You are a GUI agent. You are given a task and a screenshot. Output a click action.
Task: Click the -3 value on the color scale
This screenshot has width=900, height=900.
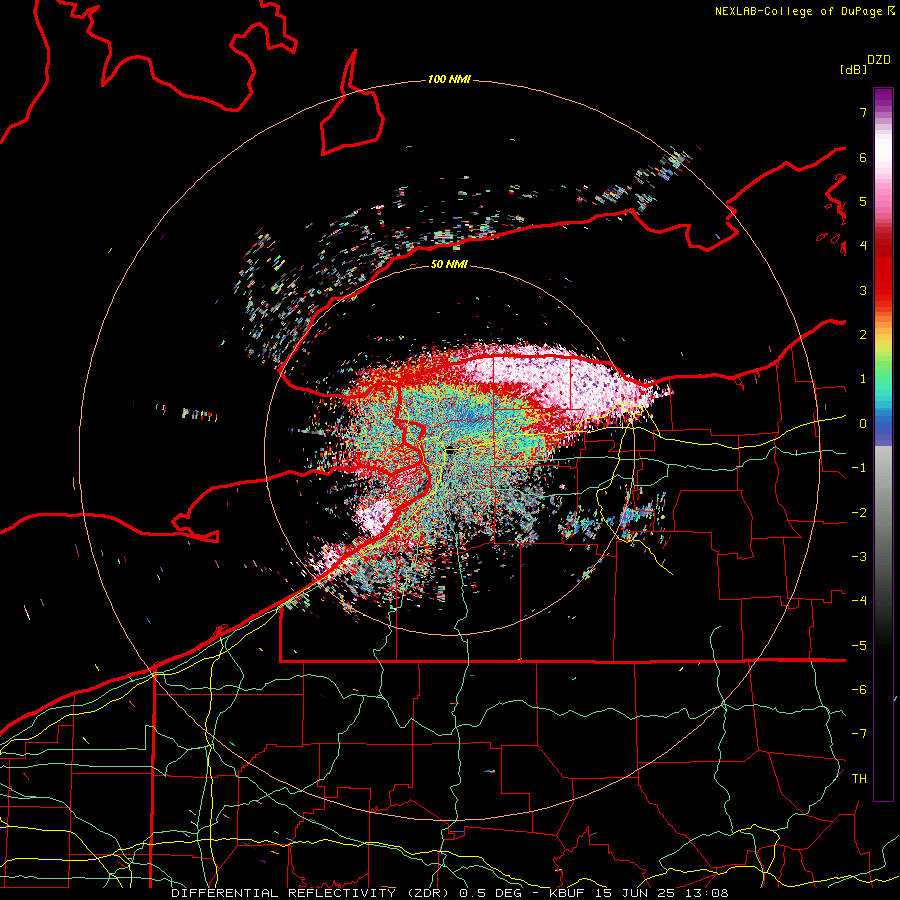point(859,557)
